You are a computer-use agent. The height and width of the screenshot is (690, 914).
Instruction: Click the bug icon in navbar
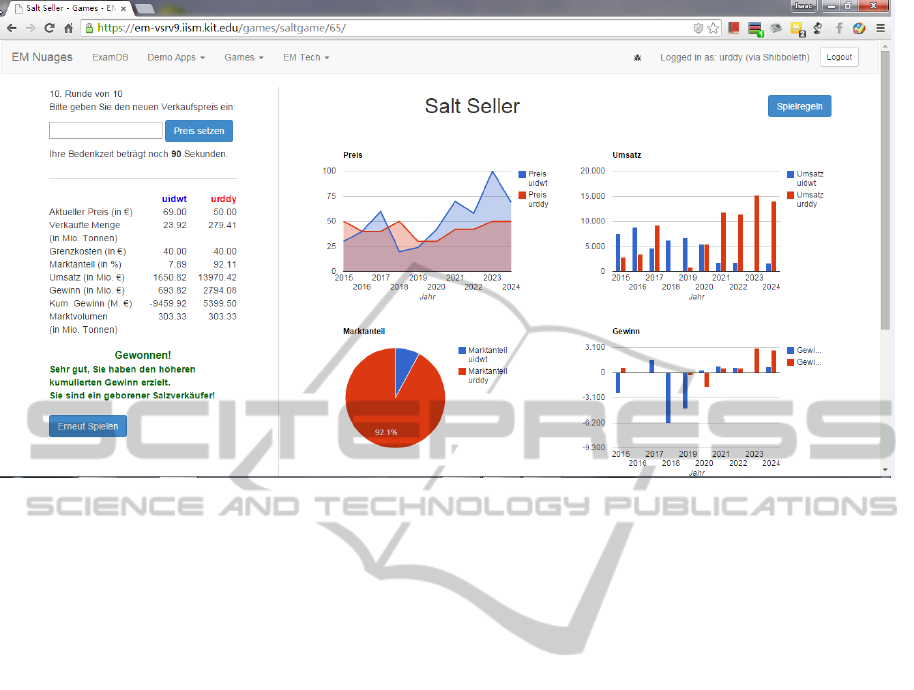tap(638, 58)
